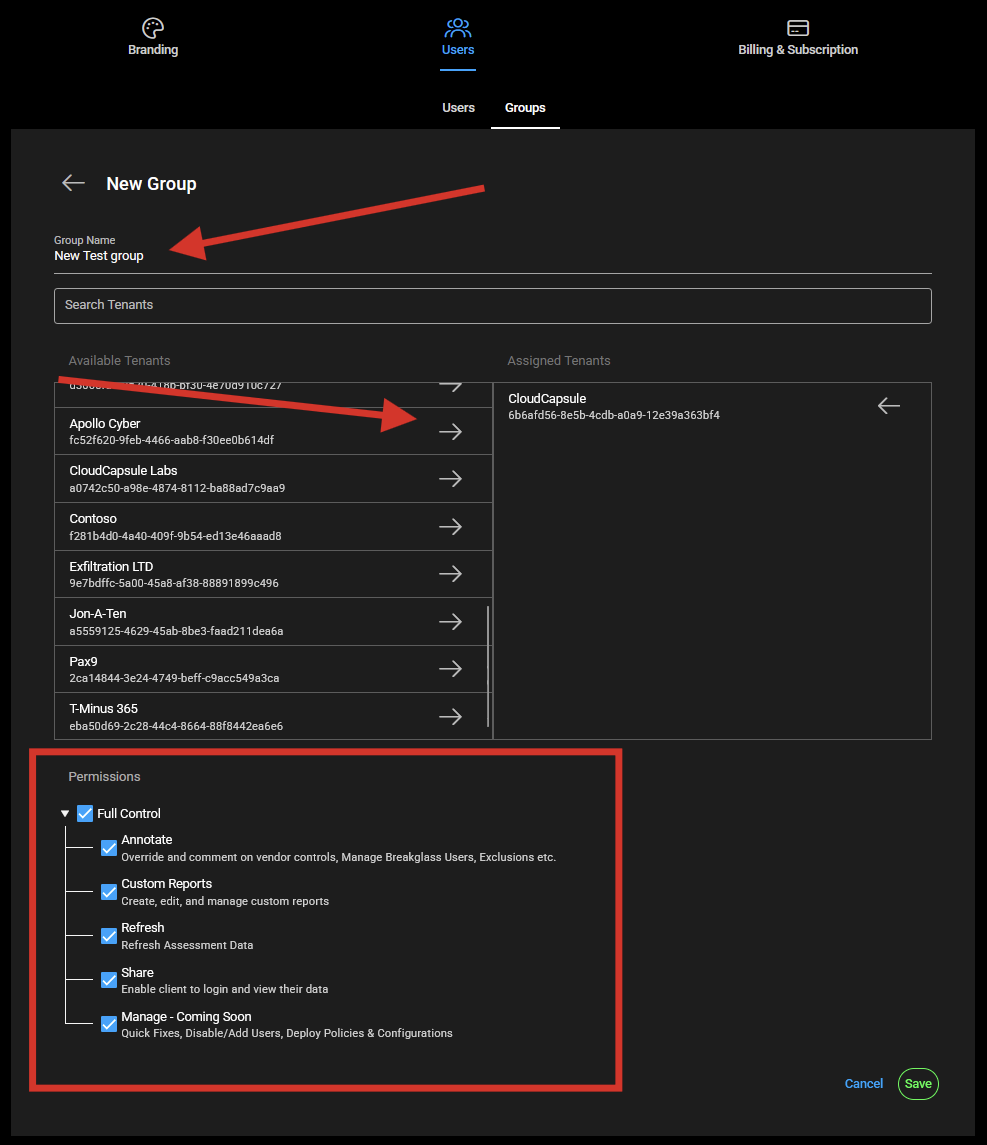The image size is (987, 1145).
Task: Assign CloudCapsule Labs tenant using arrow
Action: [x=450, y=479]
